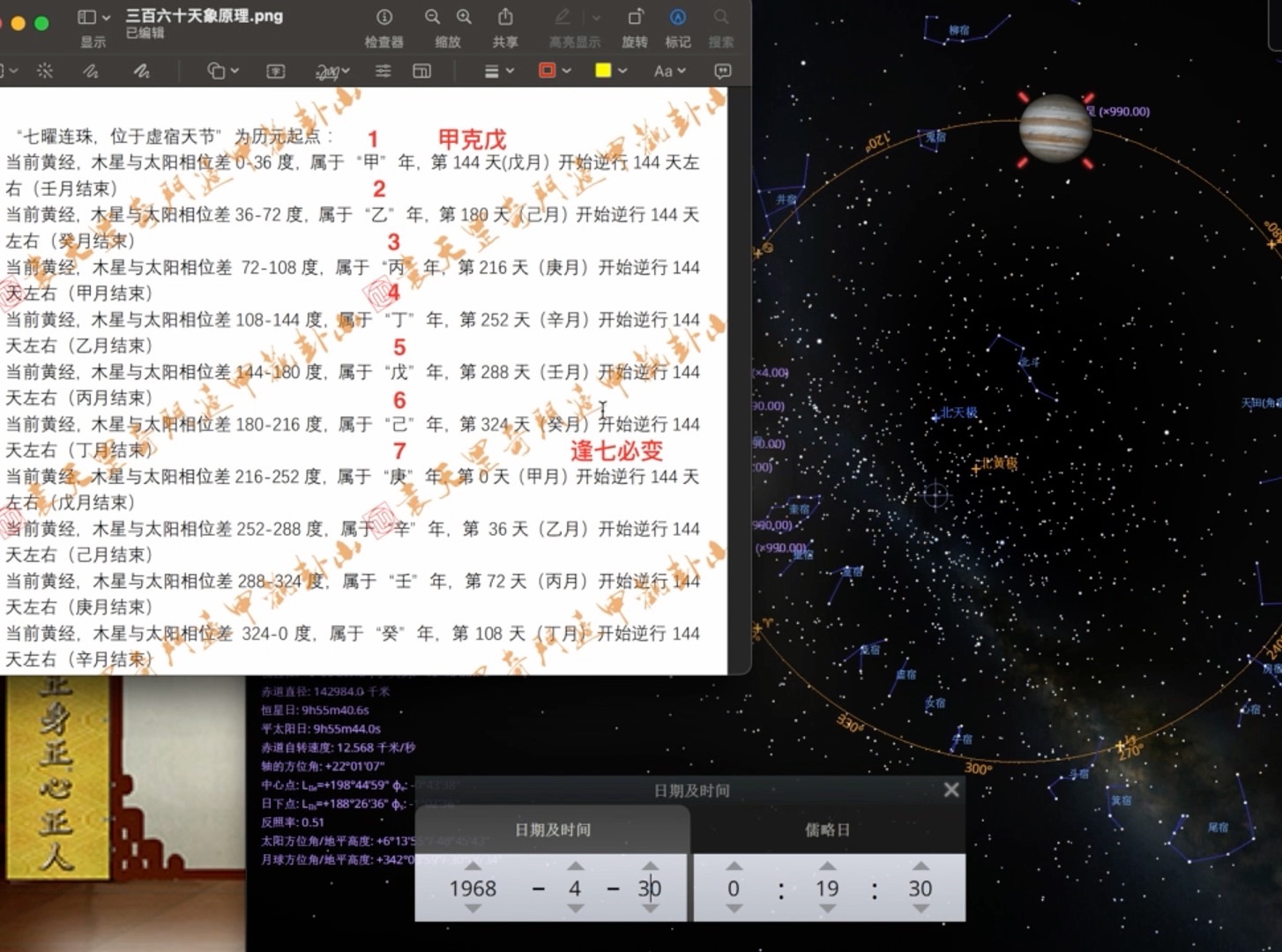Increase the day value 30
The width and height of the screenshot is (1282, 952).
(650, 866)
